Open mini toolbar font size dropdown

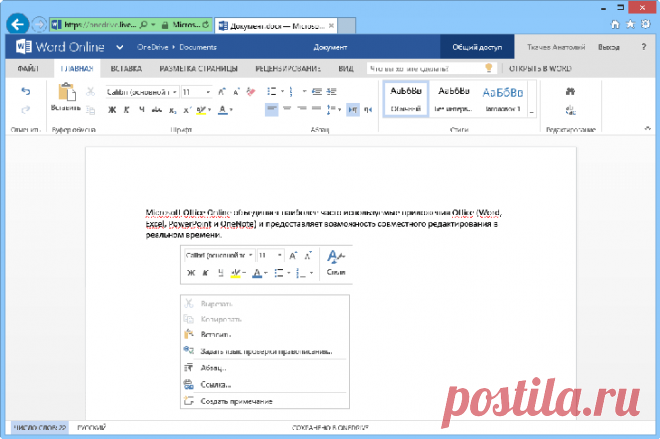coord(279,255)
